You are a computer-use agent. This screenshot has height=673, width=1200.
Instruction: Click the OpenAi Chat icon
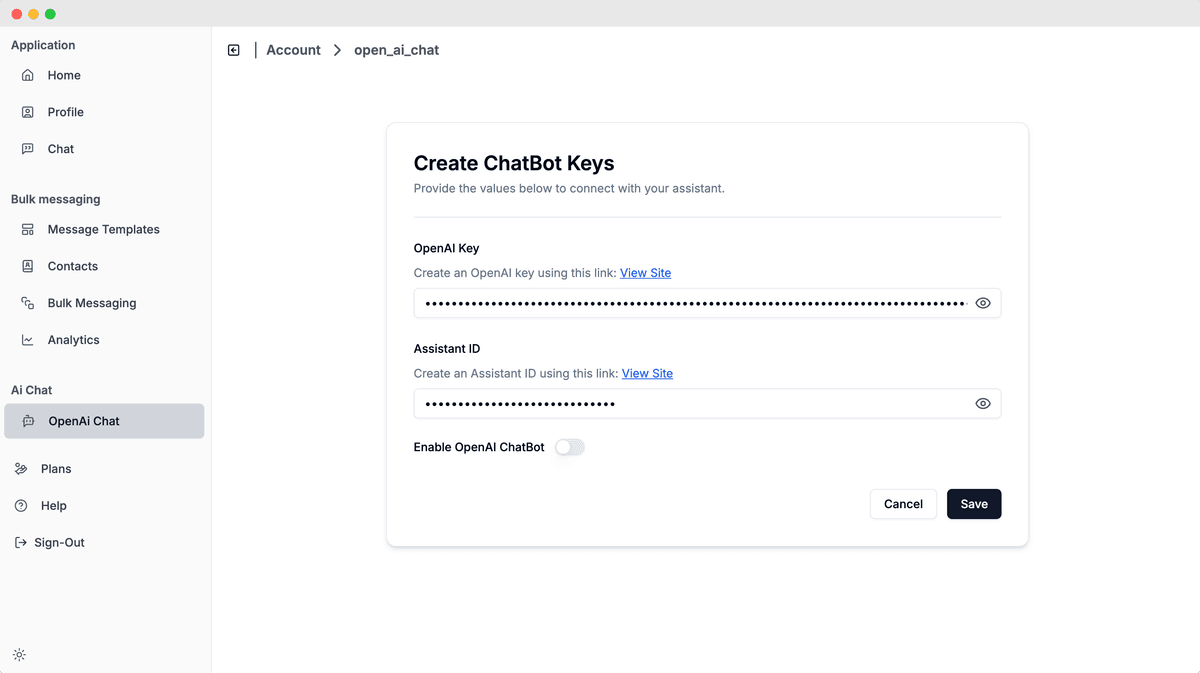coord(29,421)
